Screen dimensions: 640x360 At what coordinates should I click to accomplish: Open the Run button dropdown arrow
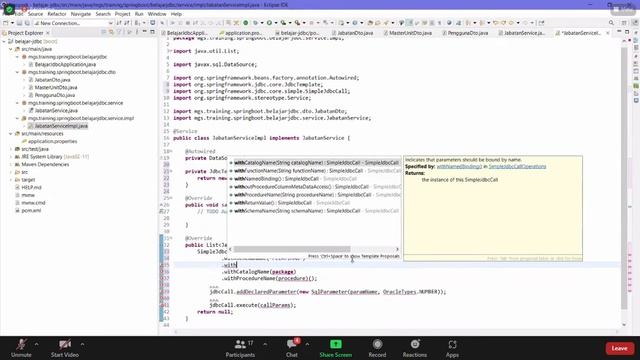(275, 23)
